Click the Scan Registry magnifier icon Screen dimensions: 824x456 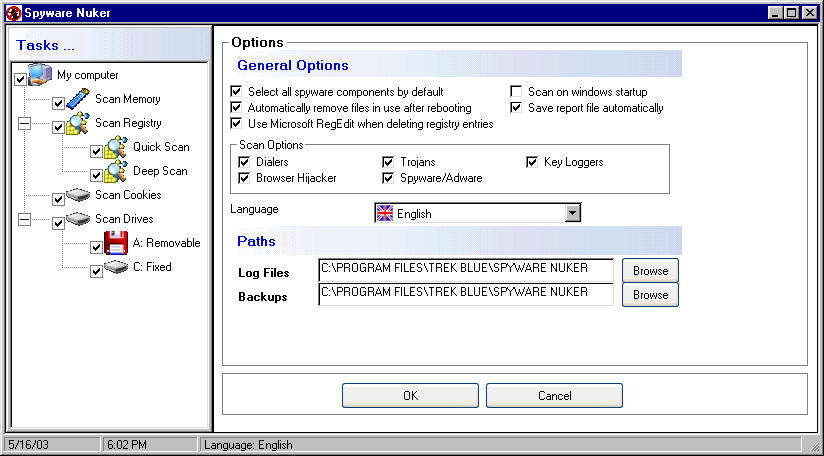[78, 123]
